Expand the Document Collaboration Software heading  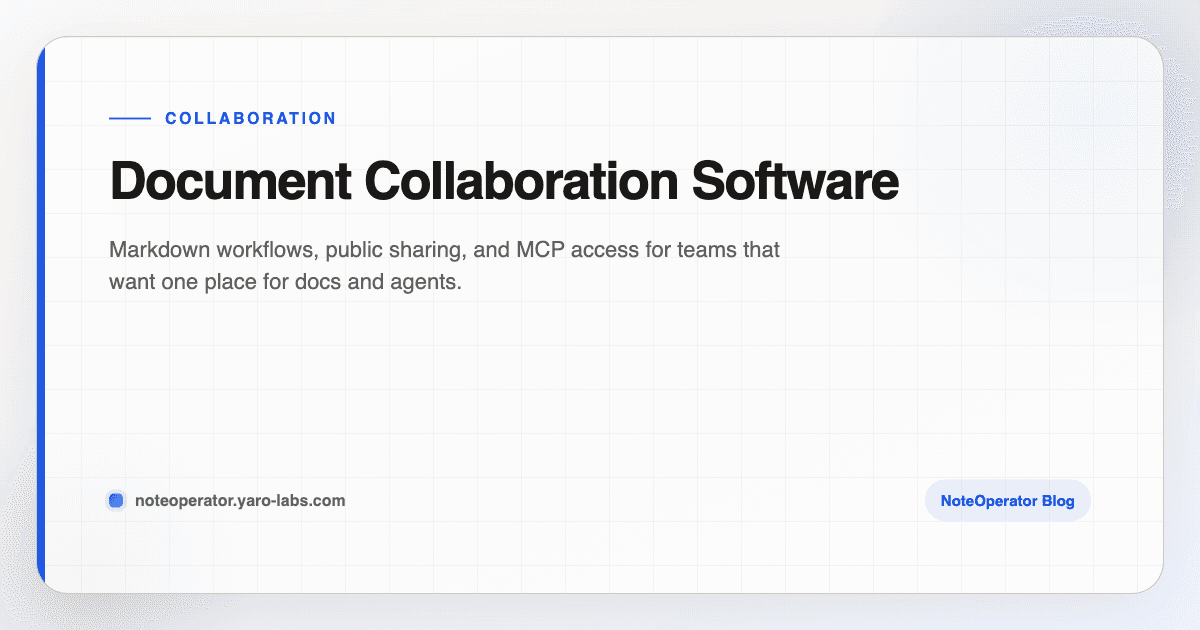504,182
